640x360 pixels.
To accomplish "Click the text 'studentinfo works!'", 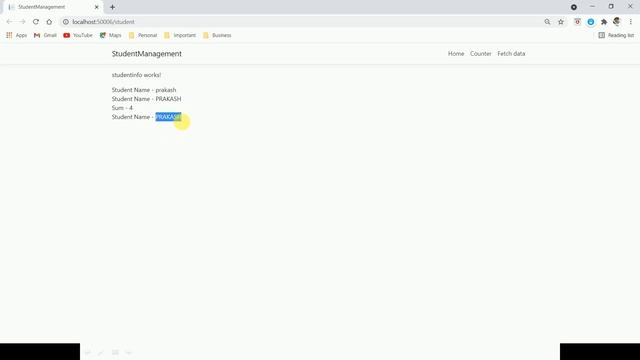I will point(136,75).
